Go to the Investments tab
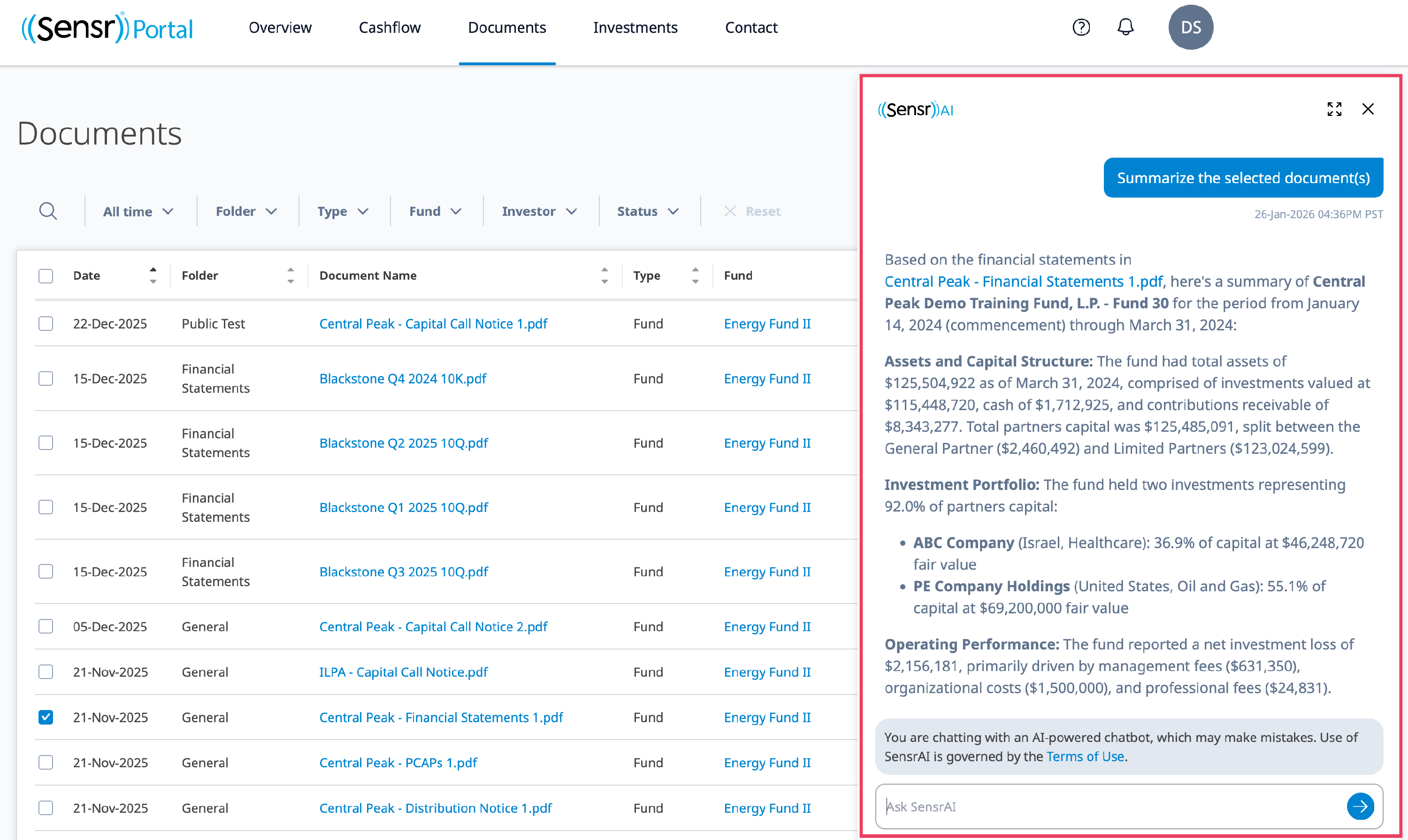Screen dimensions: 1408x840 [x=635, y=28]
